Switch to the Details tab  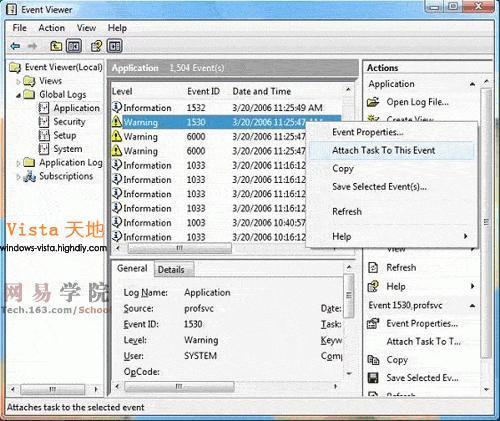(x=171, y=269)
